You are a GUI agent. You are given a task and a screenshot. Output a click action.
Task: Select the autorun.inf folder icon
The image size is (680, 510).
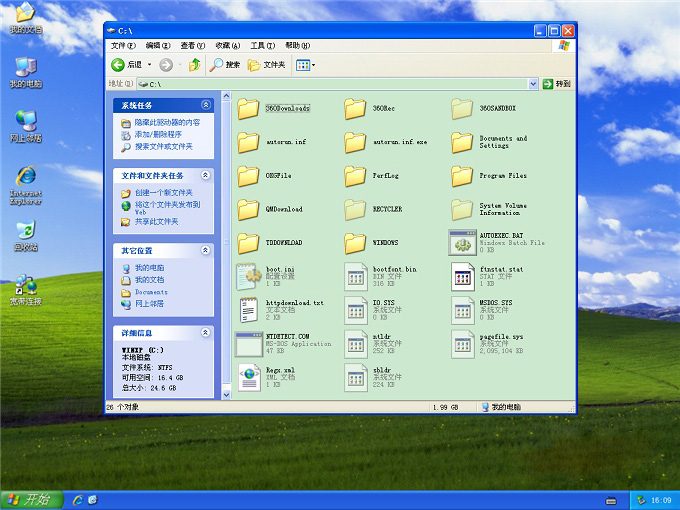248,142
